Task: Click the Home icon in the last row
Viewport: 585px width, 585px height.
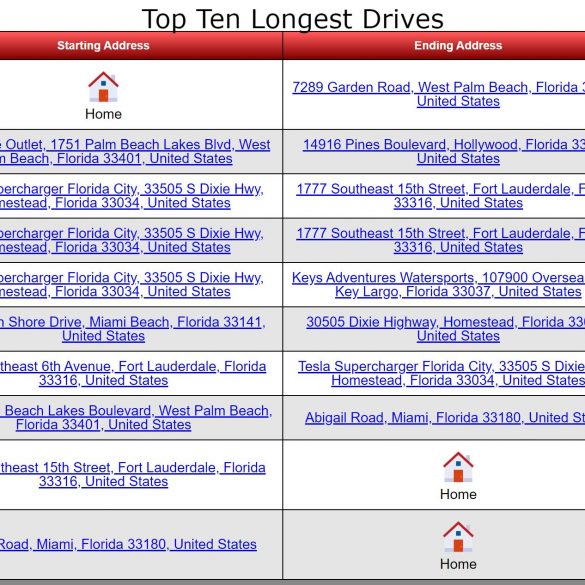Action: (x=458, y=537)
